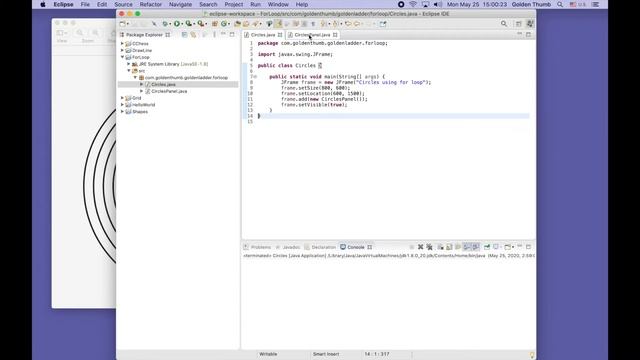Expand the Shapes project
The width and height of the screenshot is (640, 360).
tap(122, 111)
